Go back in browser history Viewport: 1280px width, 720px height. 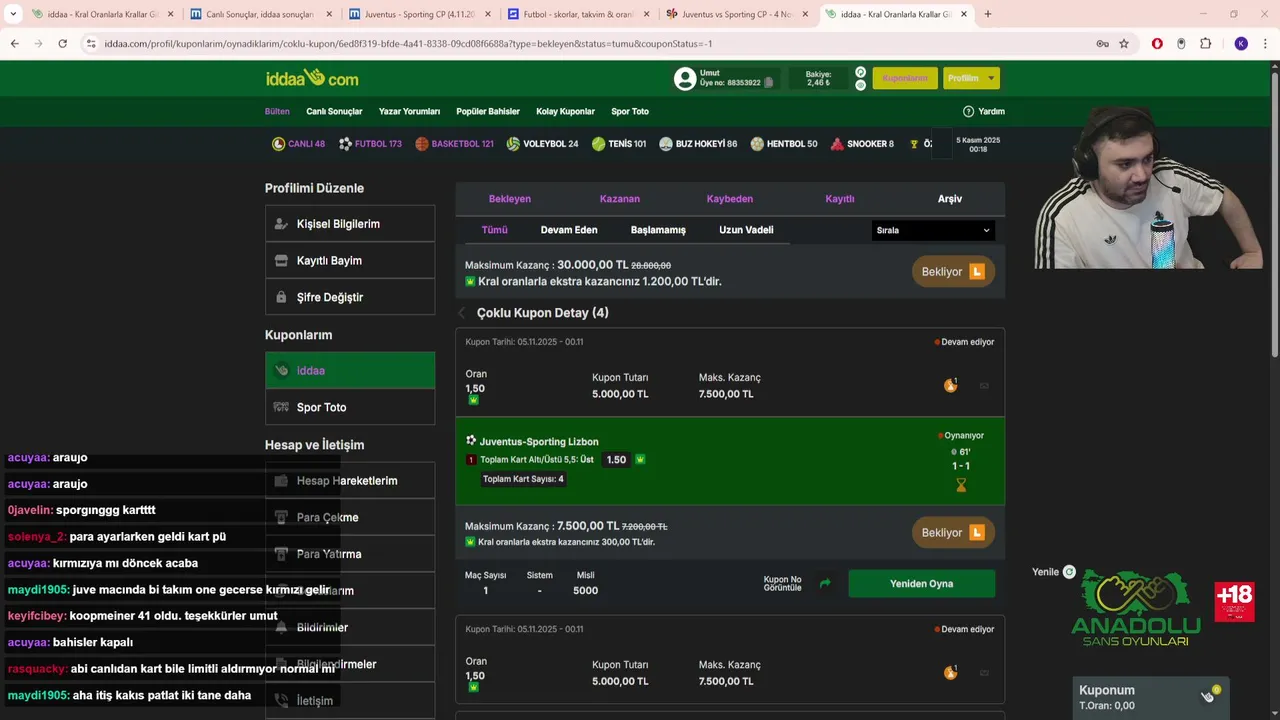tap(14, 44)
